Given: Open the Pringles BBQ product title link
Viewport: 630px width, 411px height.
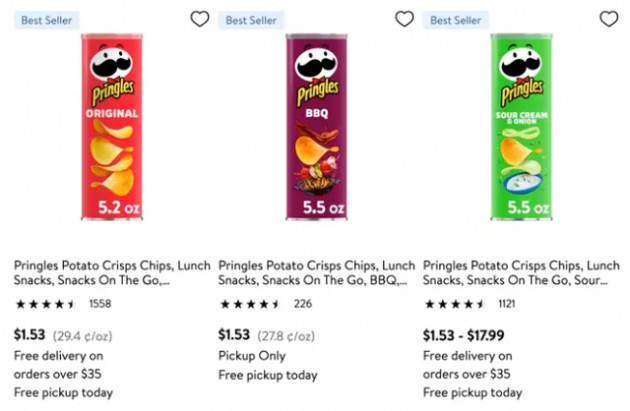Looking at the screenshot, I should tap(317, 273).
